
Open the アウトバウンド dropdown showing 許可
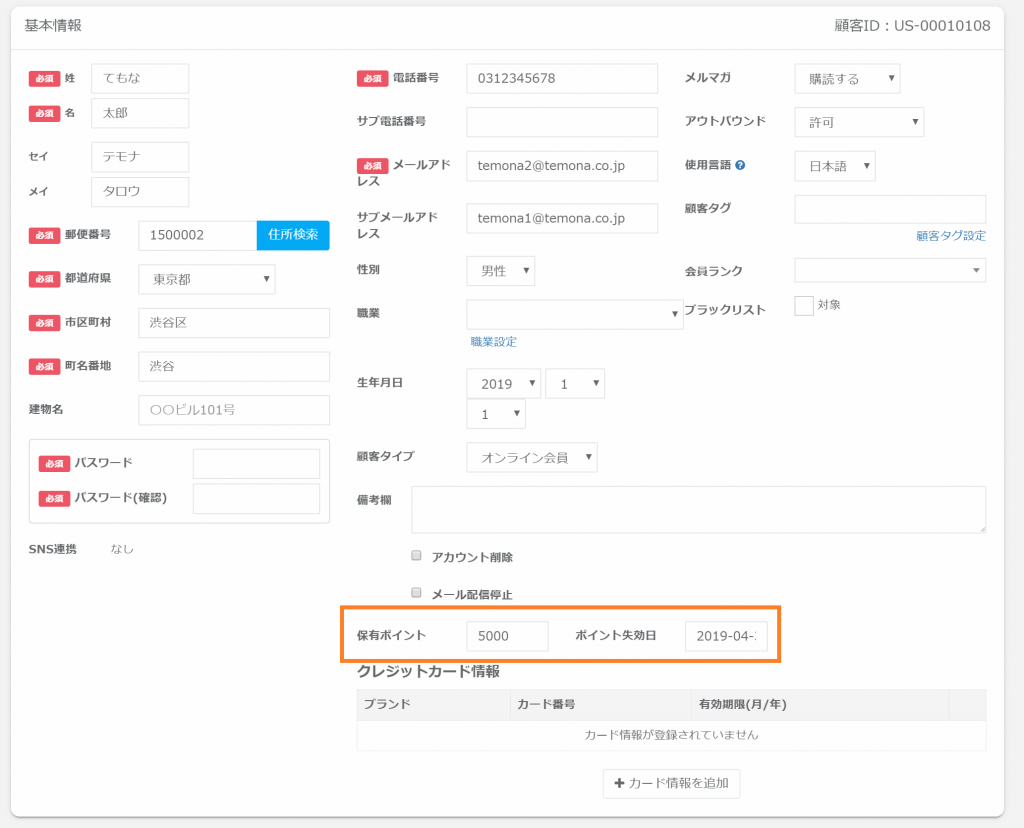click(858, 122)
